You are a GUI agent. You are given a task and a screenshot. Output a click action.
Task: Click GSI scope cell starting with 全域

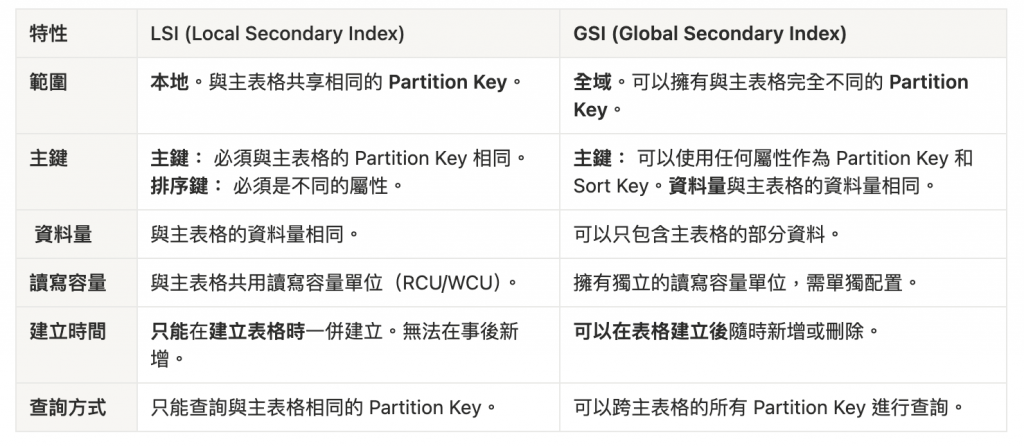click(782, 95)
